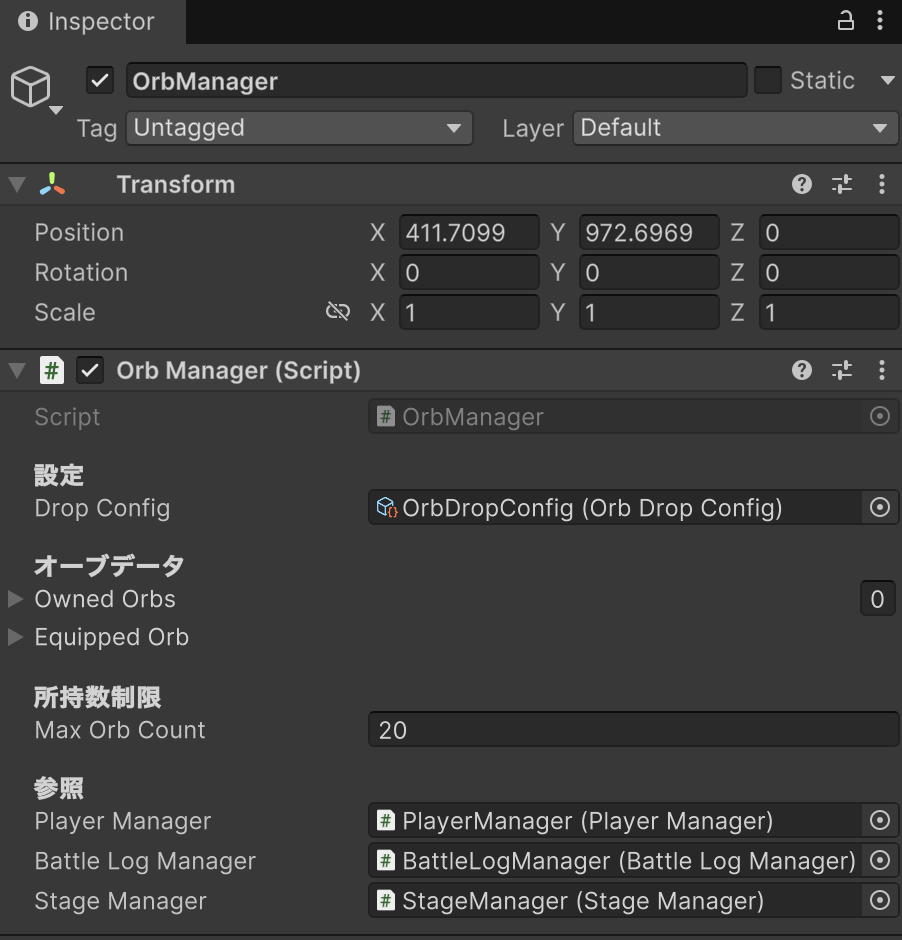Click the StageManager reference field
The image size is (902, 940).
(x=614, y=901)
